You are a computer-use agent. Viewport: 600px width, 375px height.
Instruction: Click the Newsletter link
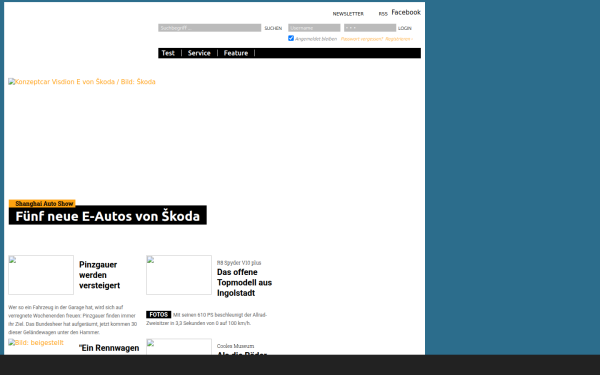(348, 14)
